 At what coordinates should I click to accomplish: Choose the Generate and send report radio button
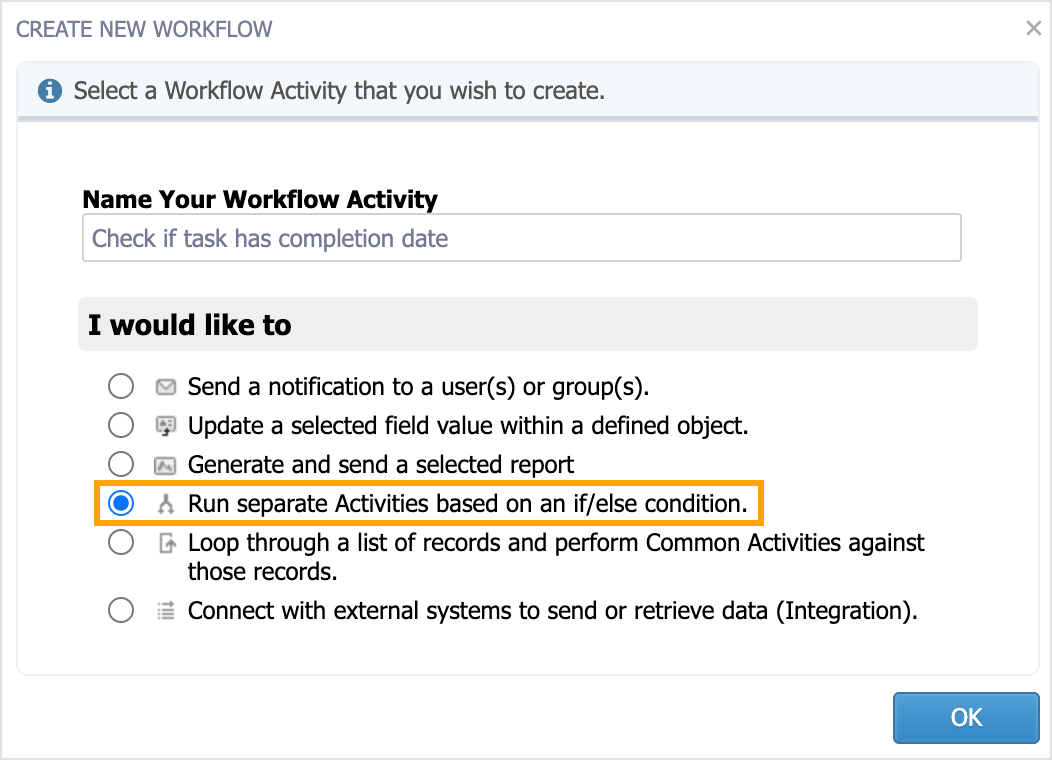[121, 464]
